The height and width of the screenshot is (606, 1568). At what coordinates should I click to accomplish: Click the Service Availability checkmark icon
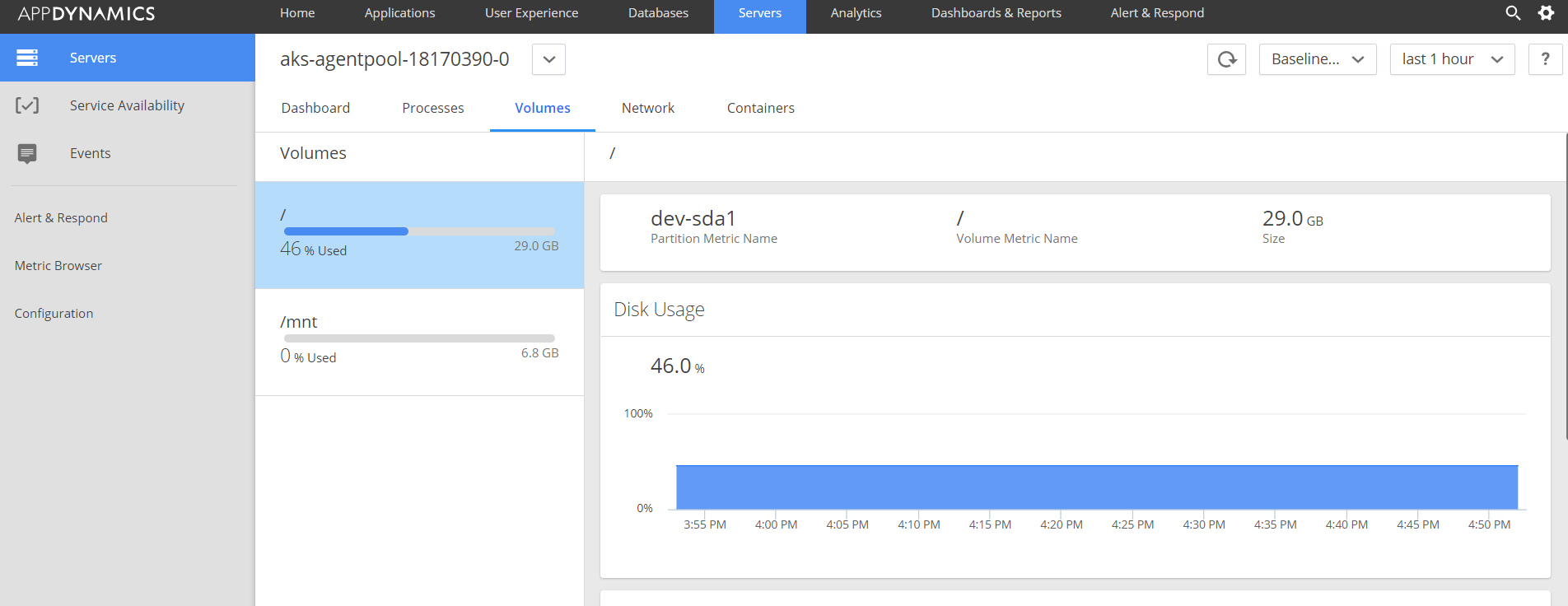point(27,105)
